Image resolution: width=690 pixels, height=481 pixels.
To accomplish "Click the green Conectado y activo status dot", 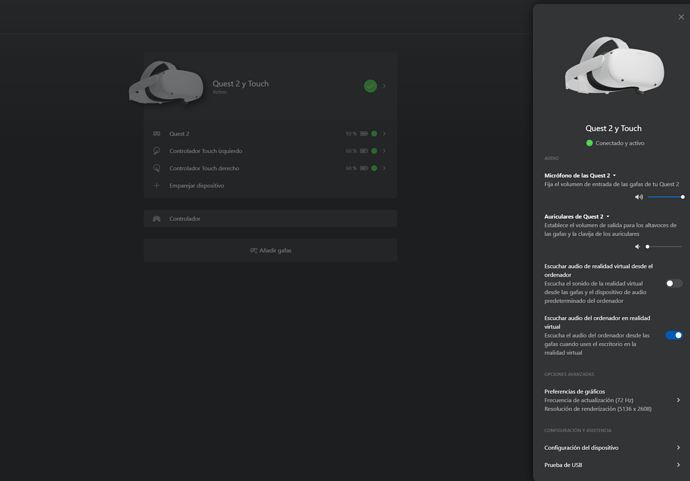I will point(589,143).
